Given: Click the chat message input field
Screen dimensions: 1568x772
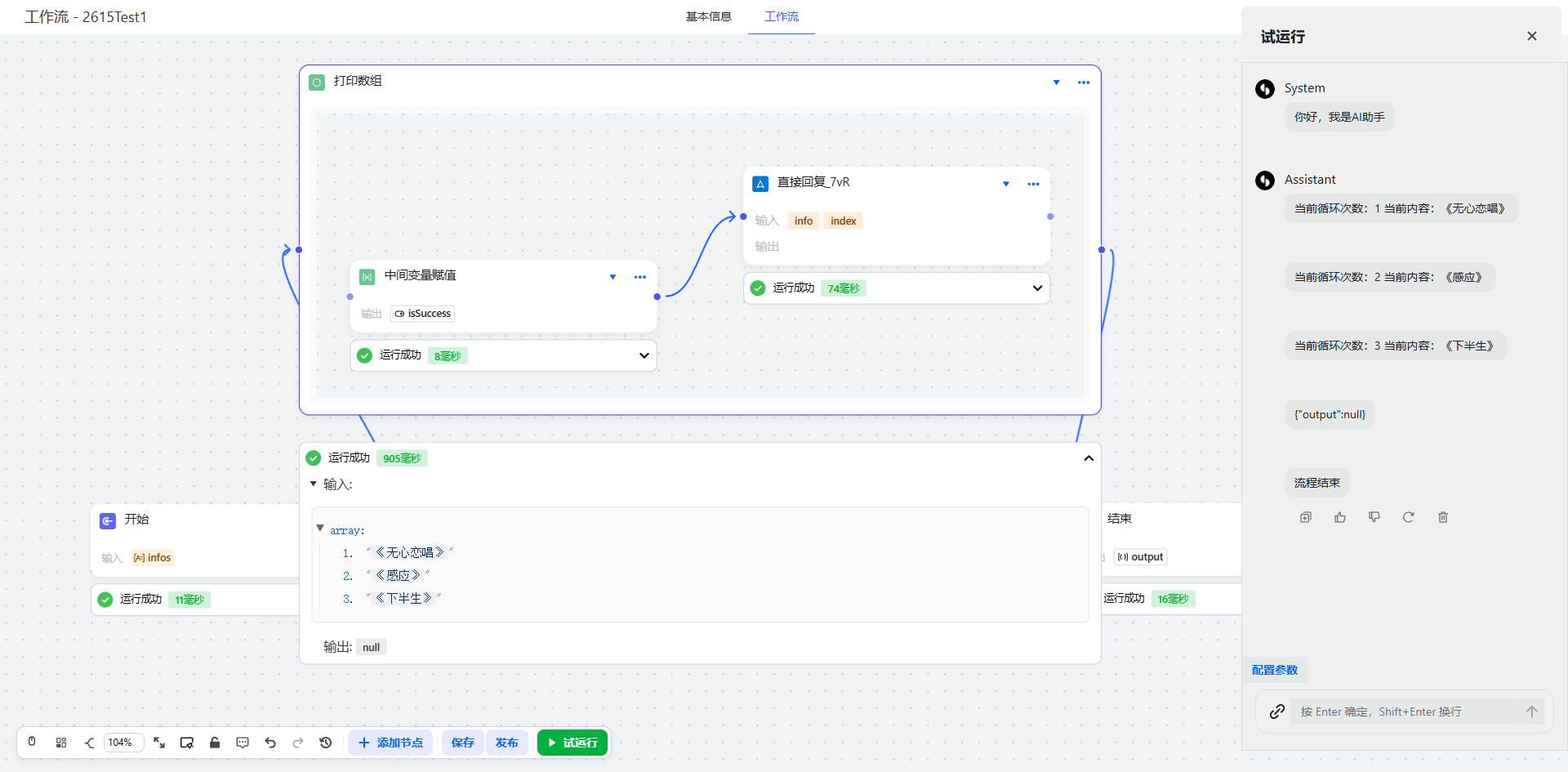Looking at the screenshot, I should (1405, 712).
